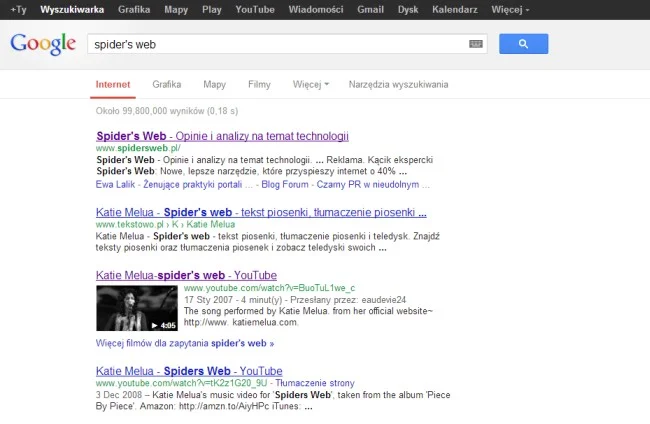650x424 pixels.
Task: Open Narzędzia wyszukiwania
Action: tap(398, 85)
